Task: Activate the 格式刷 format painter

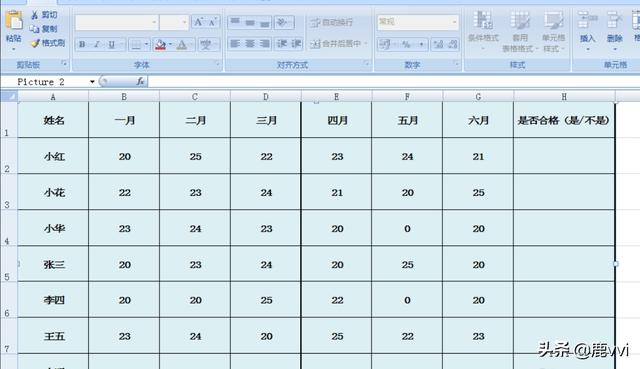Action: pyautogui.click(x=48, y=42)
